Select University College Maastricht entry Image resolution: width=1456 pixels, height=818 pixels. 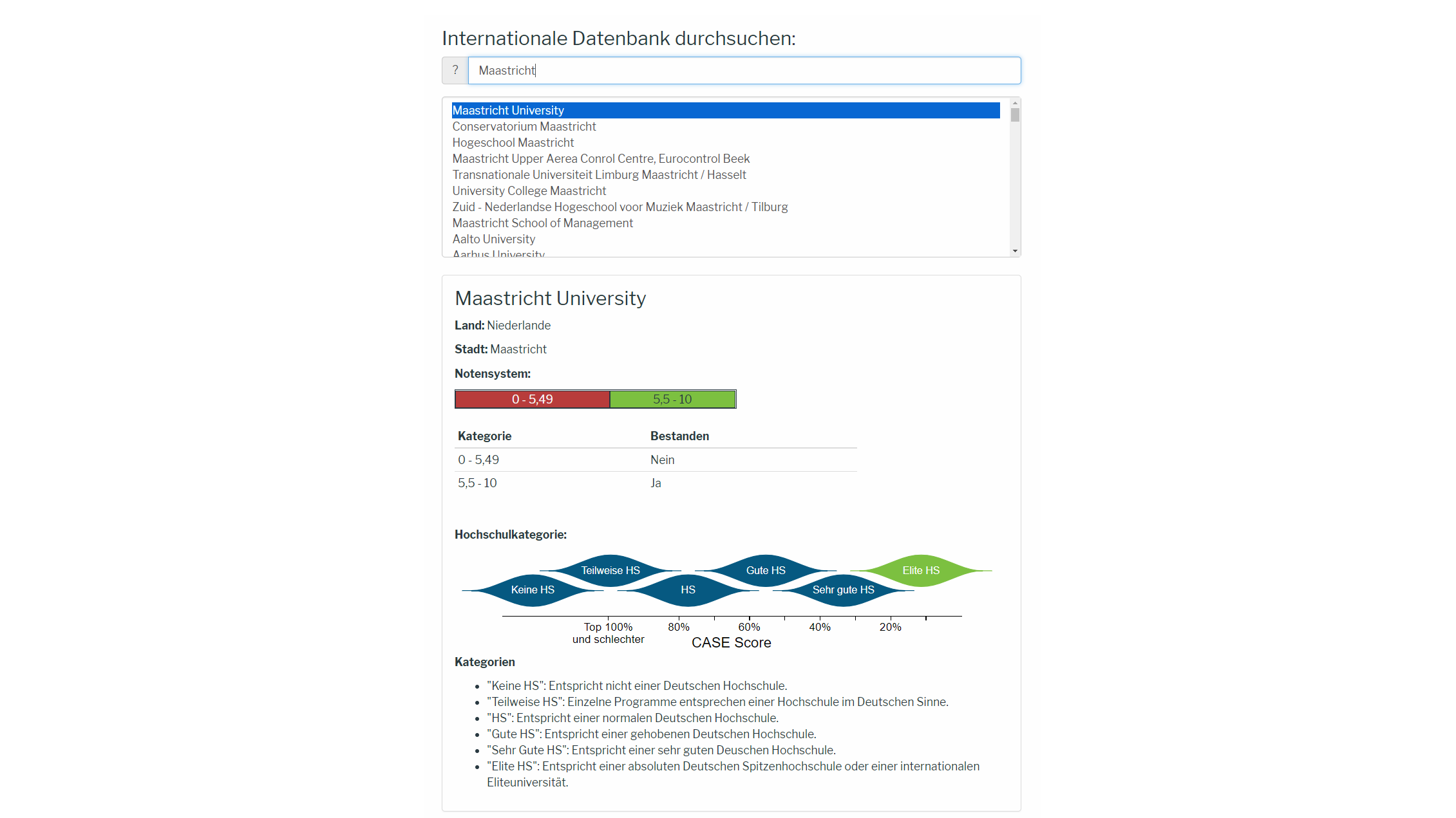tap(726, 191)
